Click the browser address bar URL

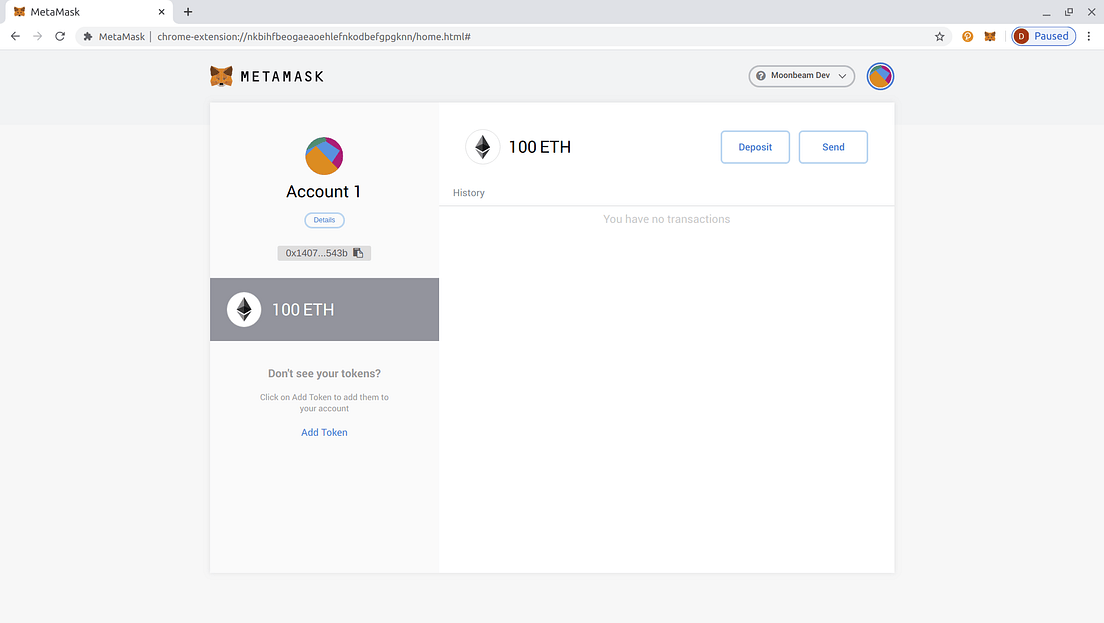pos(313,37)
